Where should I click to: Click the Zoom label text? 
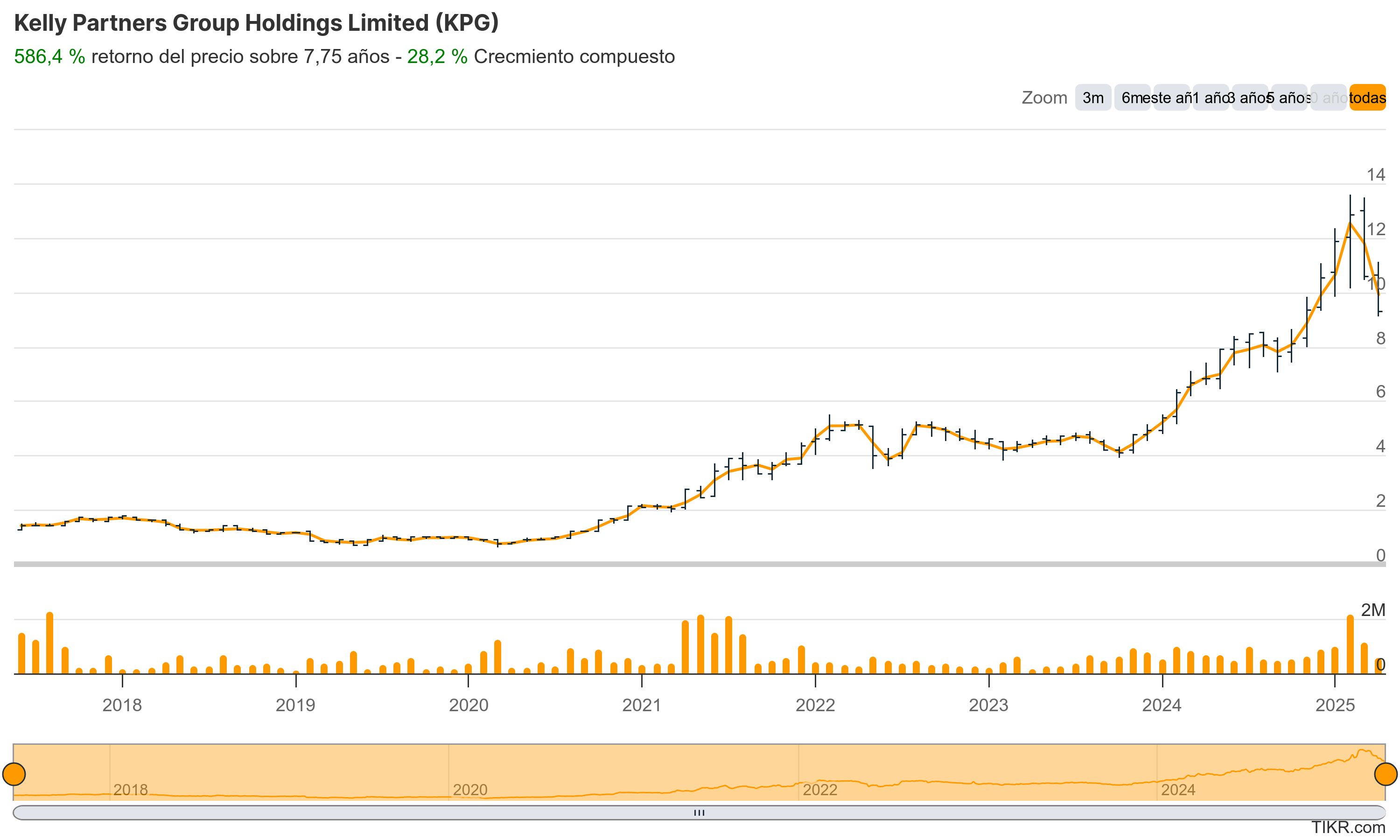coord(1044,98)
